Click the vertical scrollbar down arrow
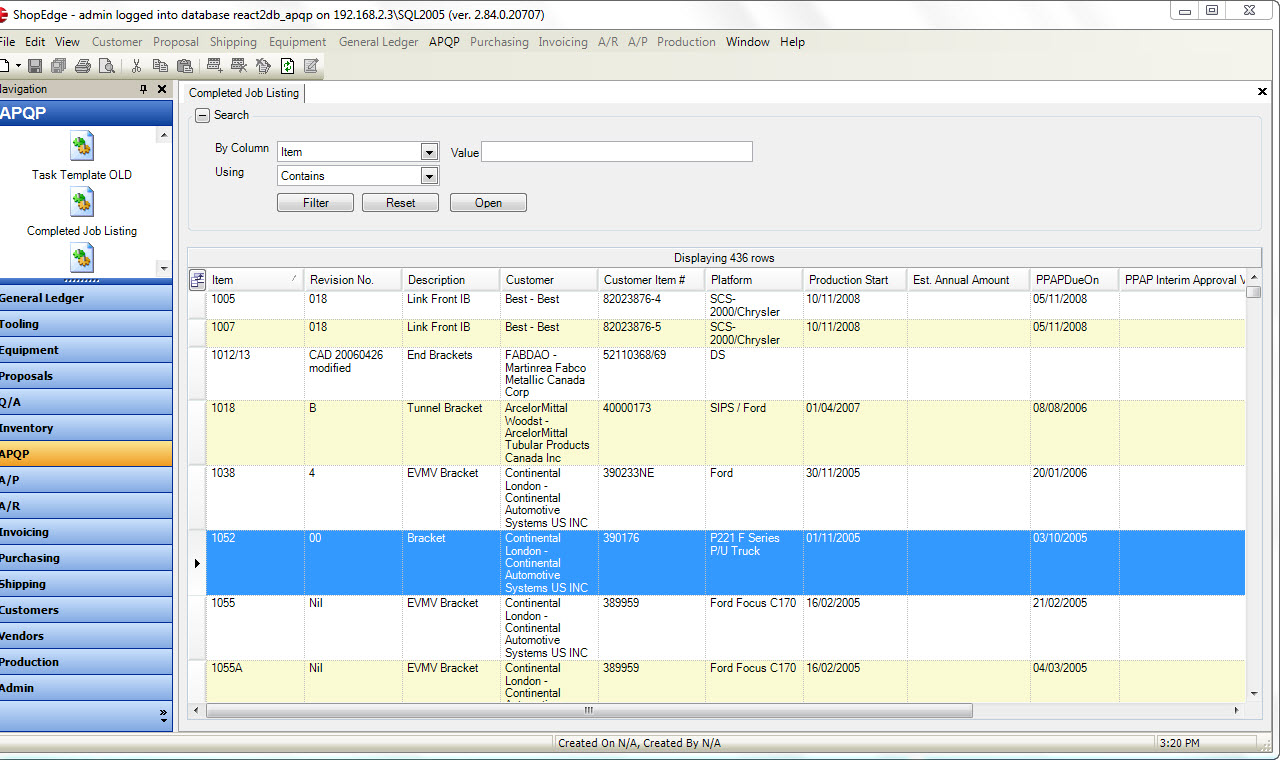 [1254, 693]
